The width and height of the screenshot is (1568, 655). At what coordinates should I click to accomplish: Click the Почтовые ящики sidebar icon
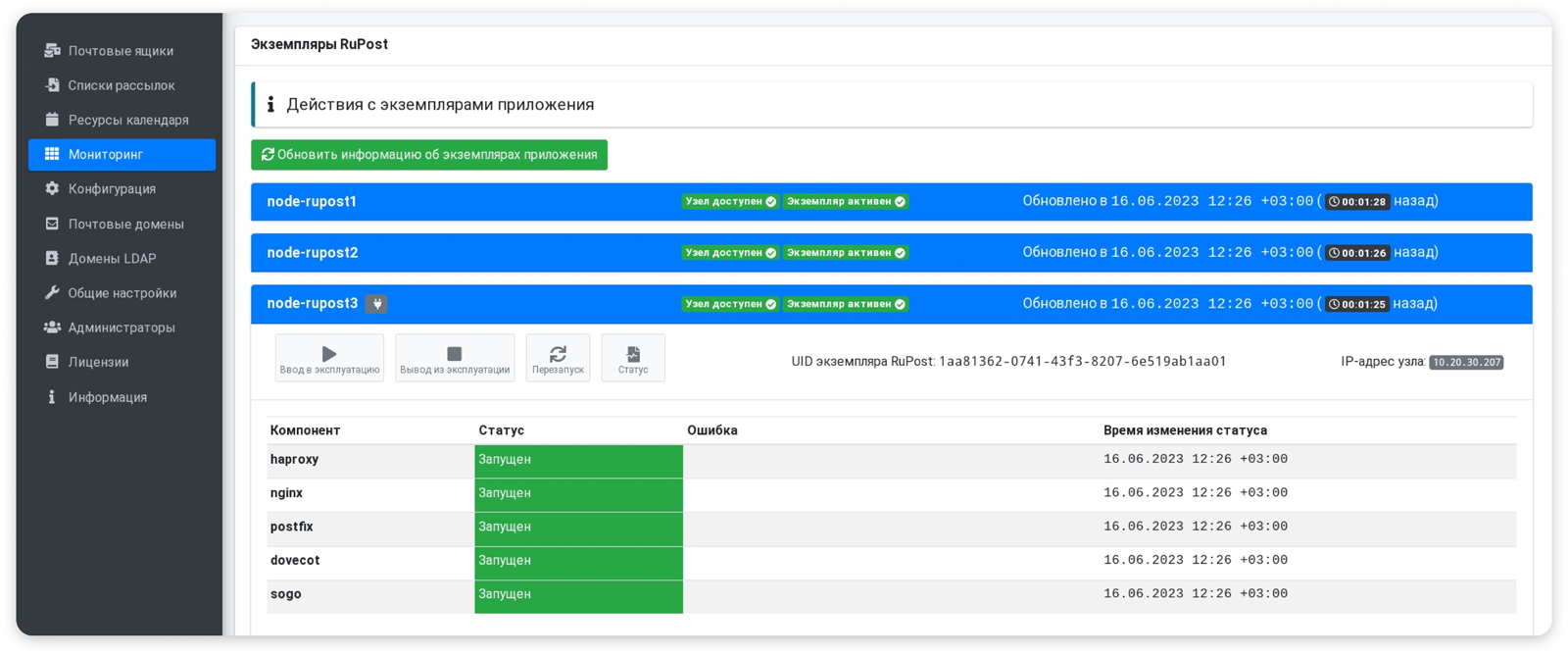[x=52, y=51]
